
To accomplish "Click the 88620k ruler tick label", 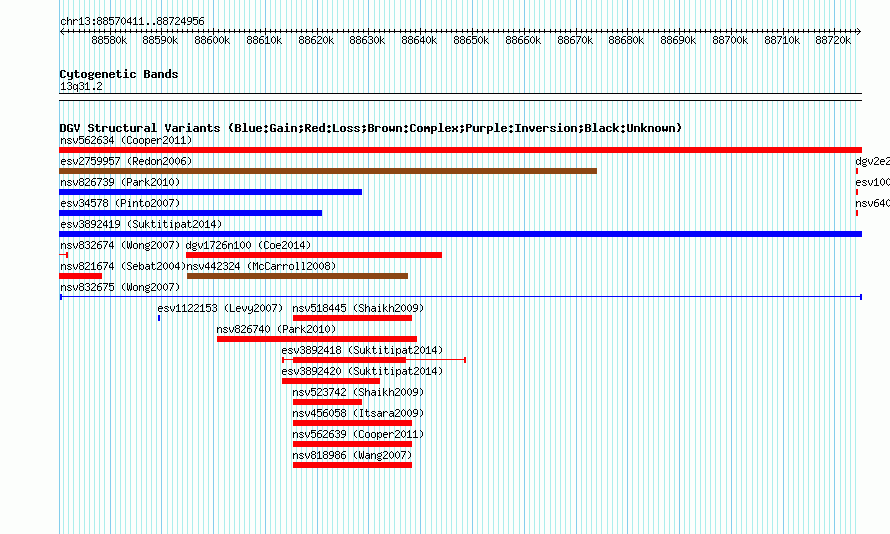I will (316, 41).
